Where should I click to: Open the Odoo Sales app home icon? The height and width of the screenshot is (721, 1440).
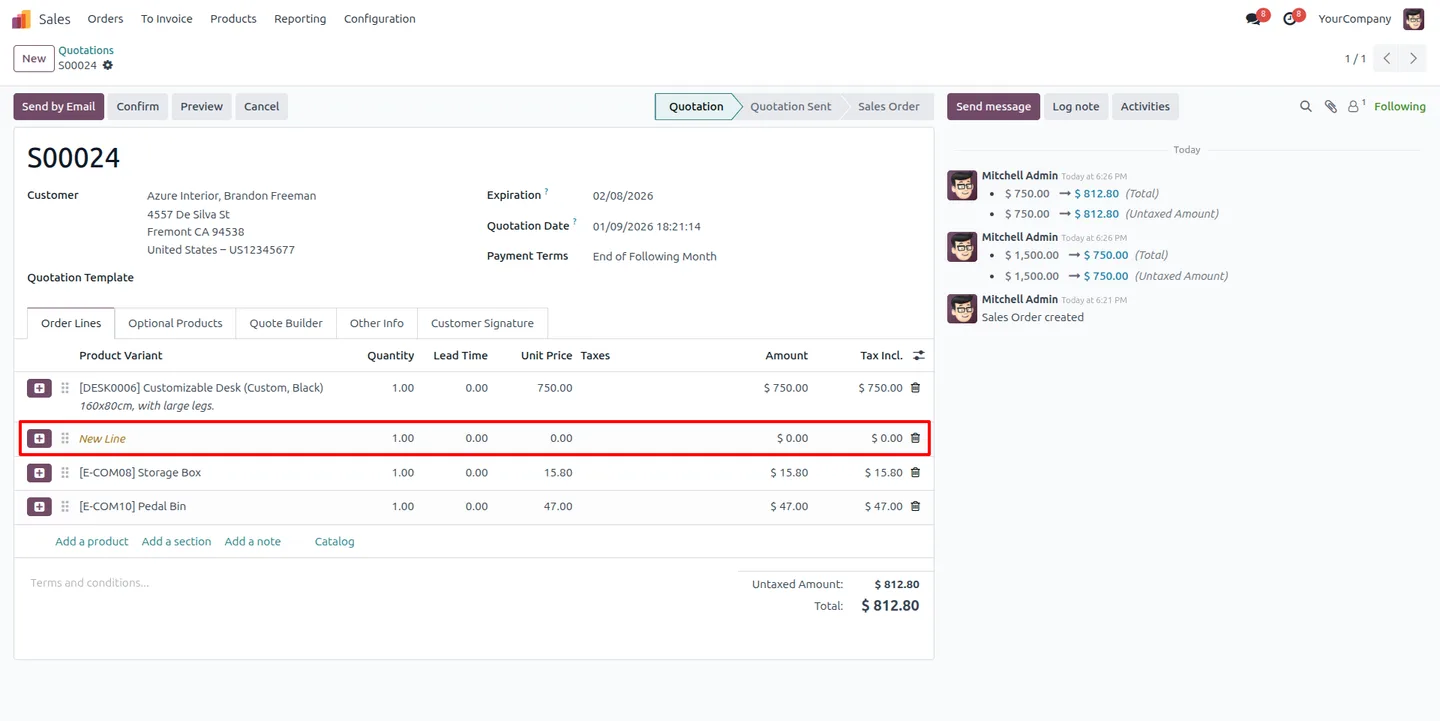tap(21, 19)
